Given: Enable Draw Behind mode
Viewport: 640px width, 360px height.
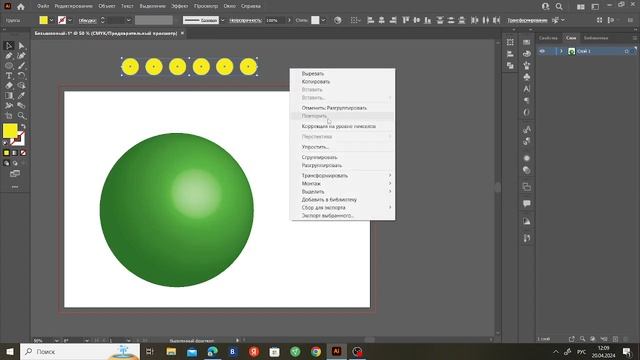Looking at the screenshot, I should [x=15, y=163].
